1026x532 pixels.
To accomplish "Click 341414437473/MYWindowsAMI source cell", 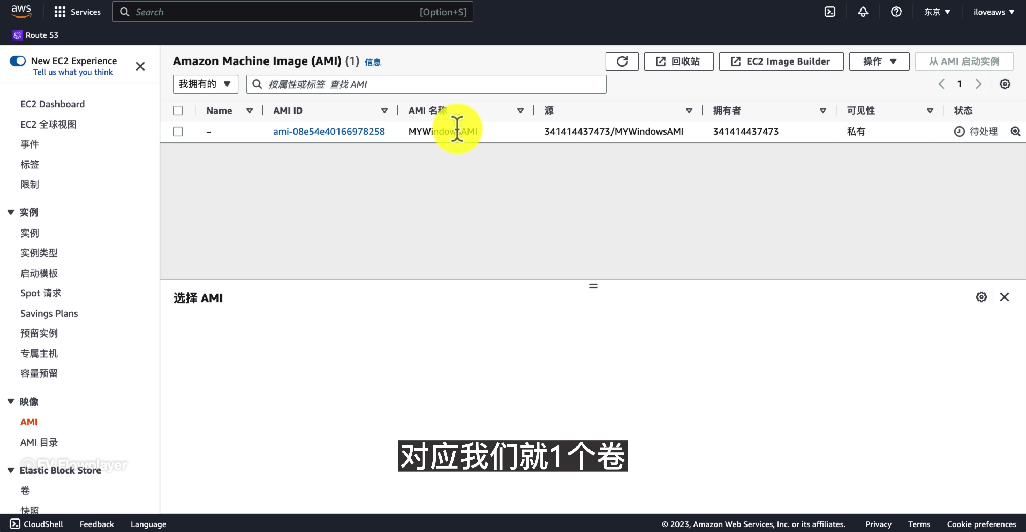I will pyautogui.click(x=614, y=132).
